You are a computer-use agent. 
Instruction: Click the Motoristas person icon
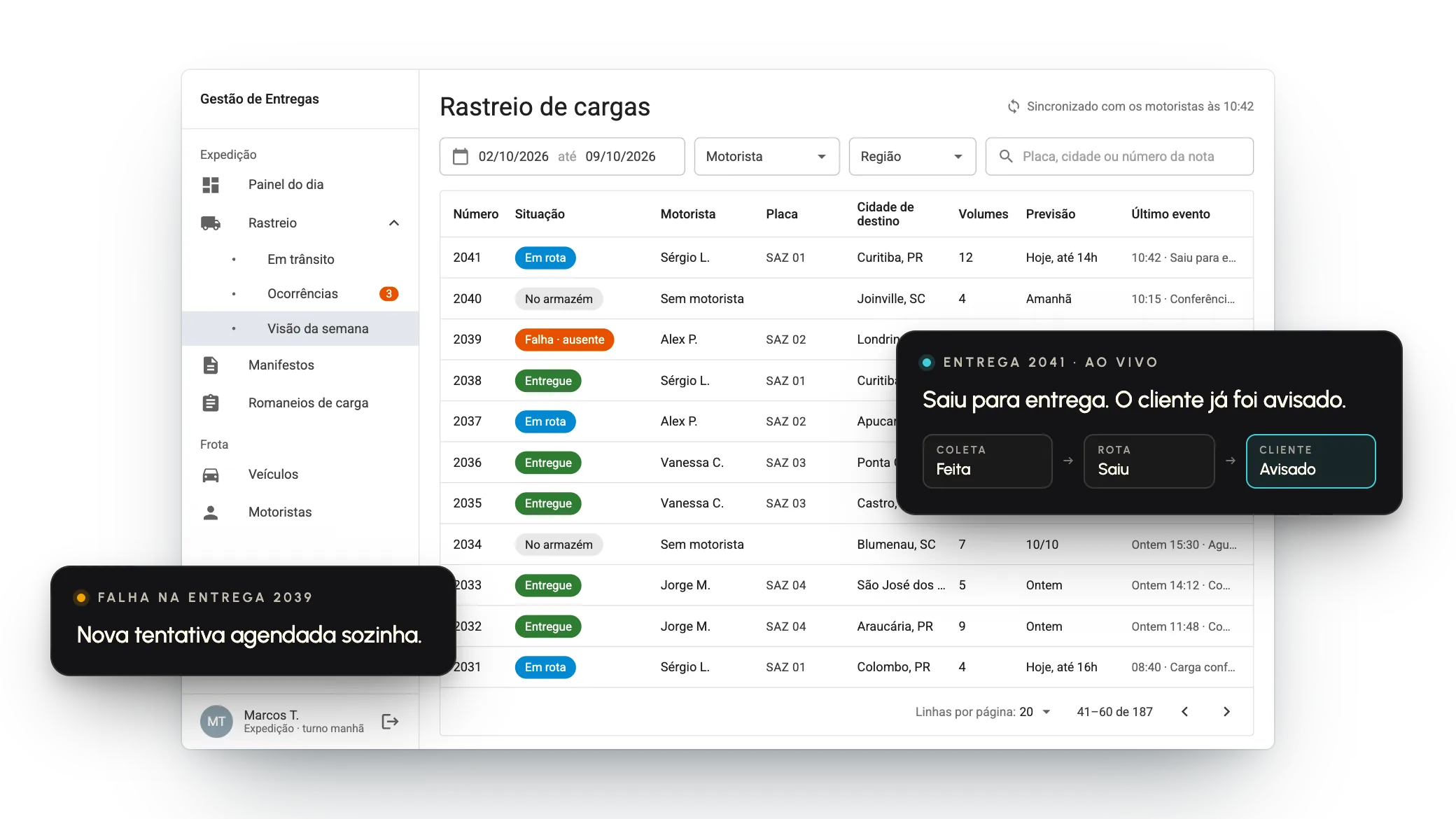[x=211, y=512]
